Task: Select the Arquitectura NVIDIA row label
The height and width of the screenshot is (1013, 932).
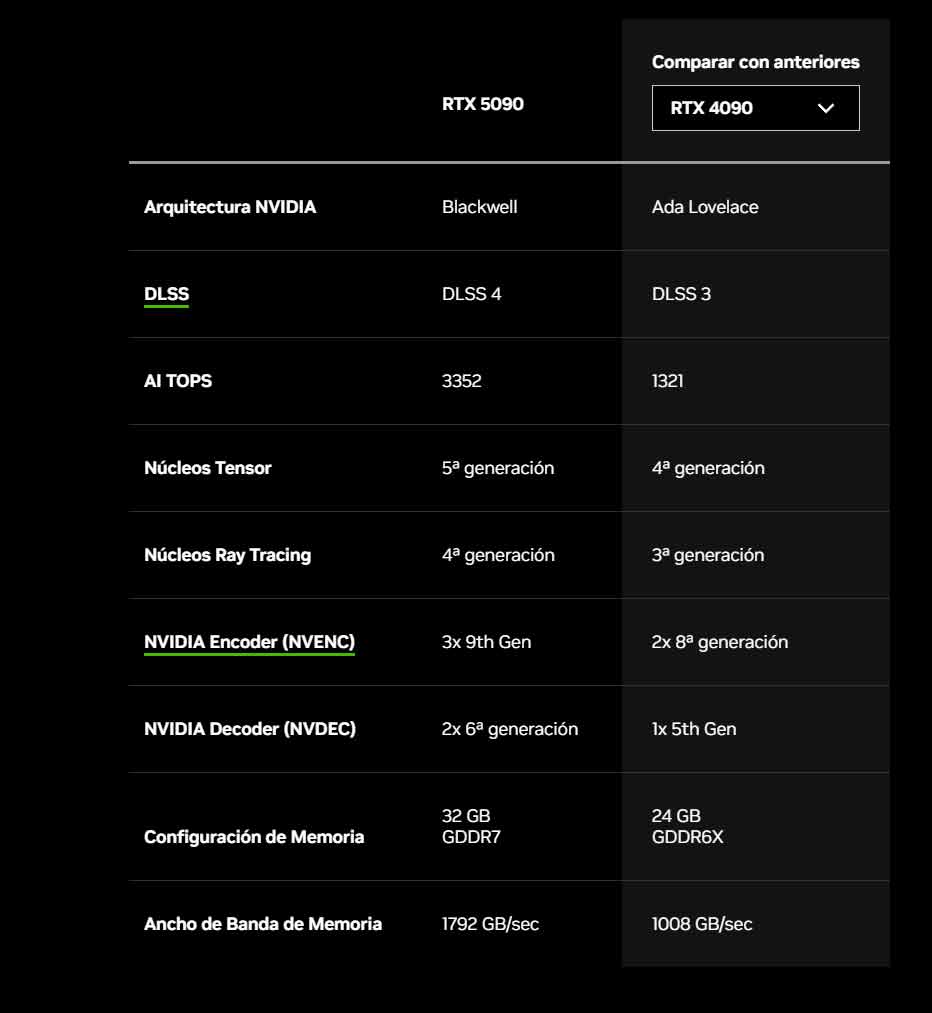Action: coord(230,207)
